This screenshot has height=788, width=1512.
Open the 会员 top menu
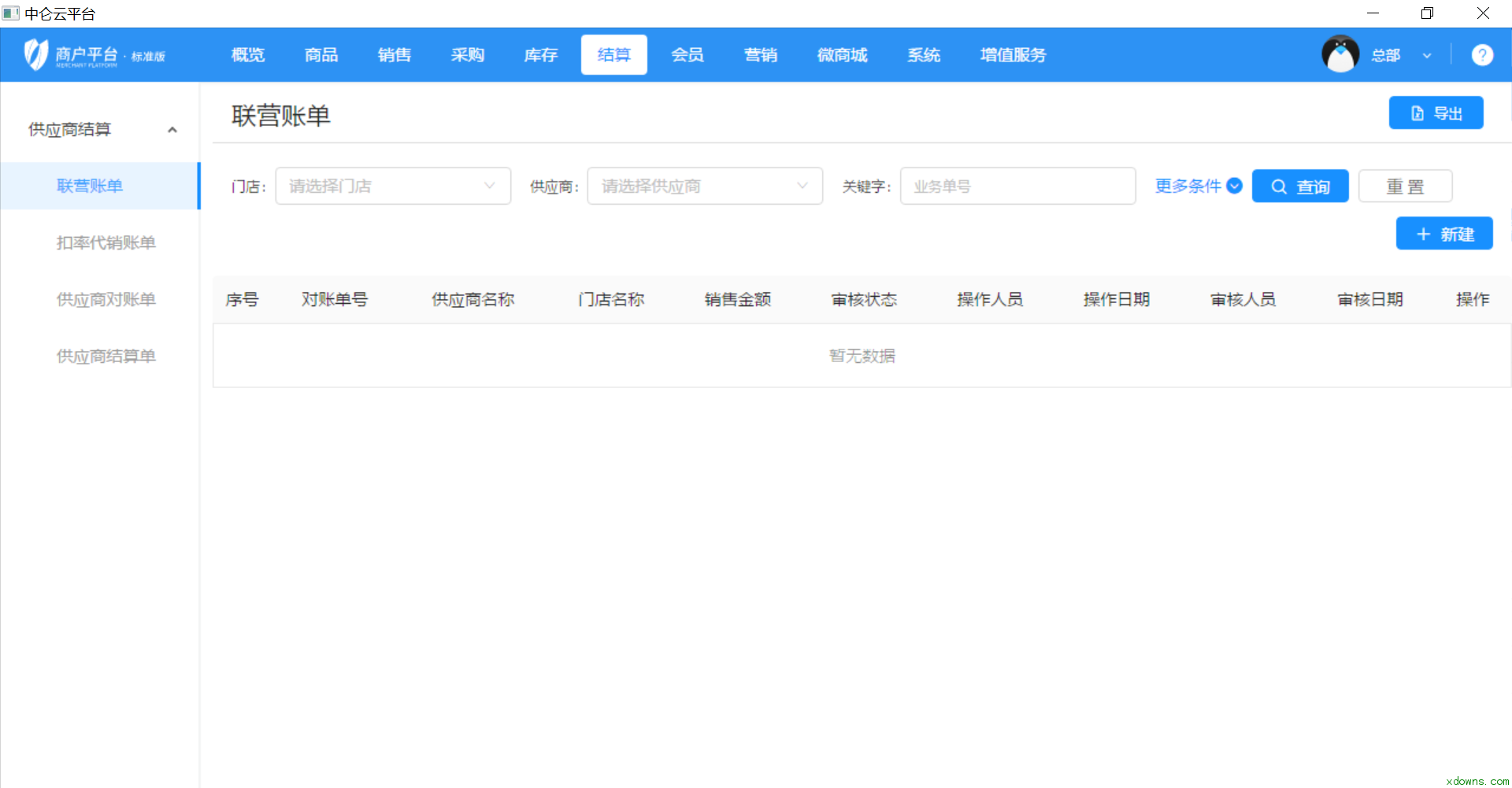click(x=687, y=55)
